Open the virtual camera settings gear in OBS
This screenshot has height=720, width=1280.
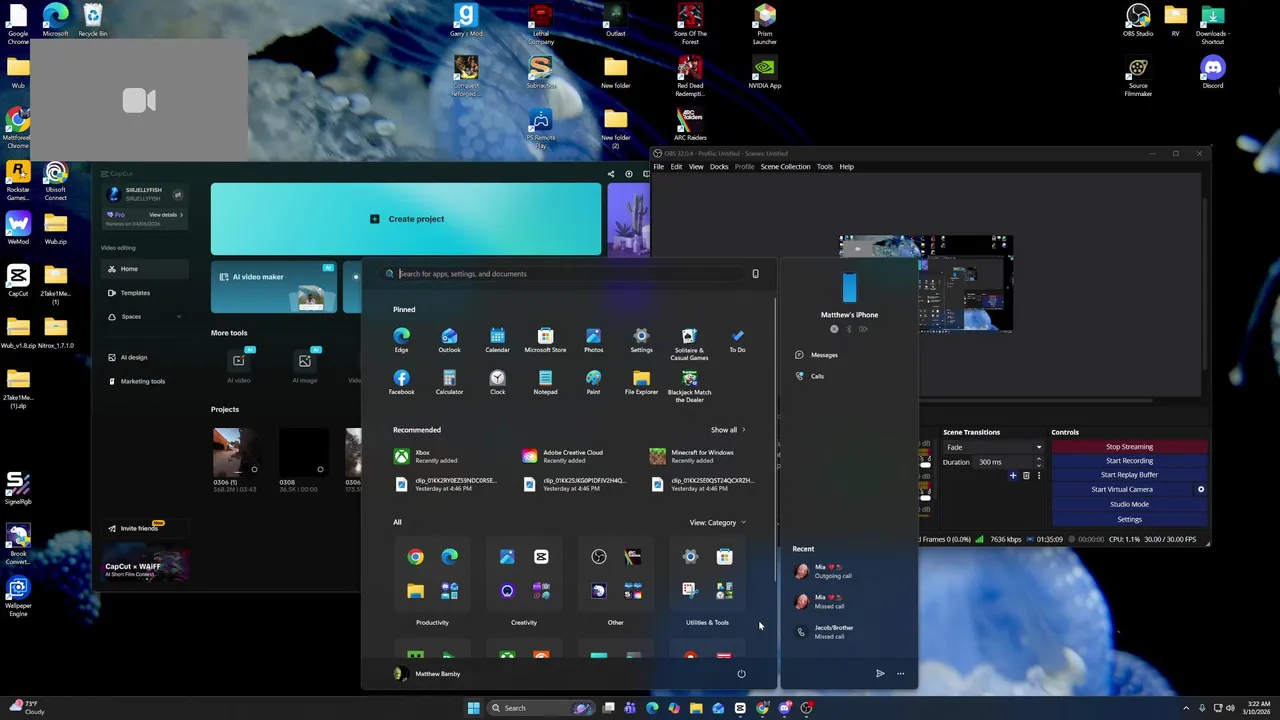(1201, 489)
